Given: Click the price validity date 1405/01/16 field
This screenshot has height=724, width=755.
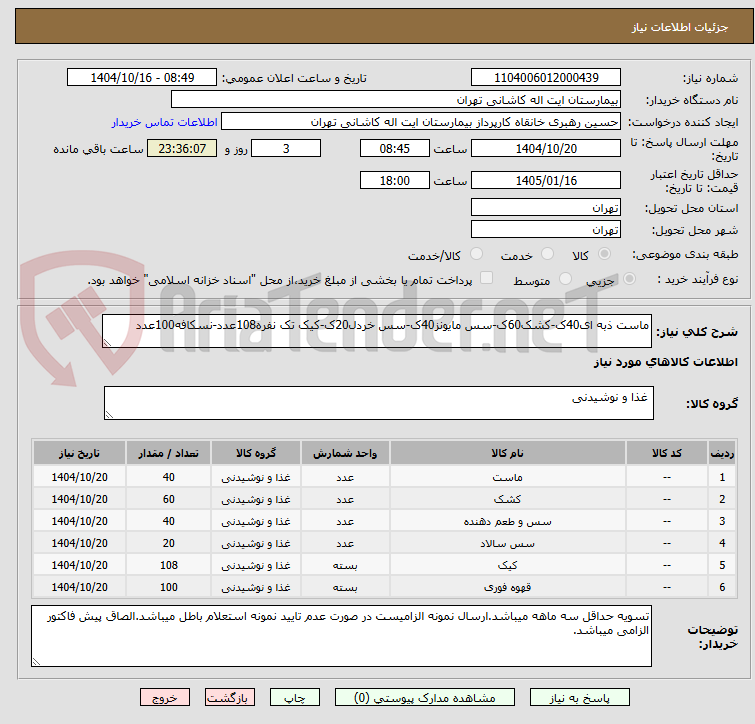Looking at the screenshot, I should pyautogui.click(x=546, y=181).
